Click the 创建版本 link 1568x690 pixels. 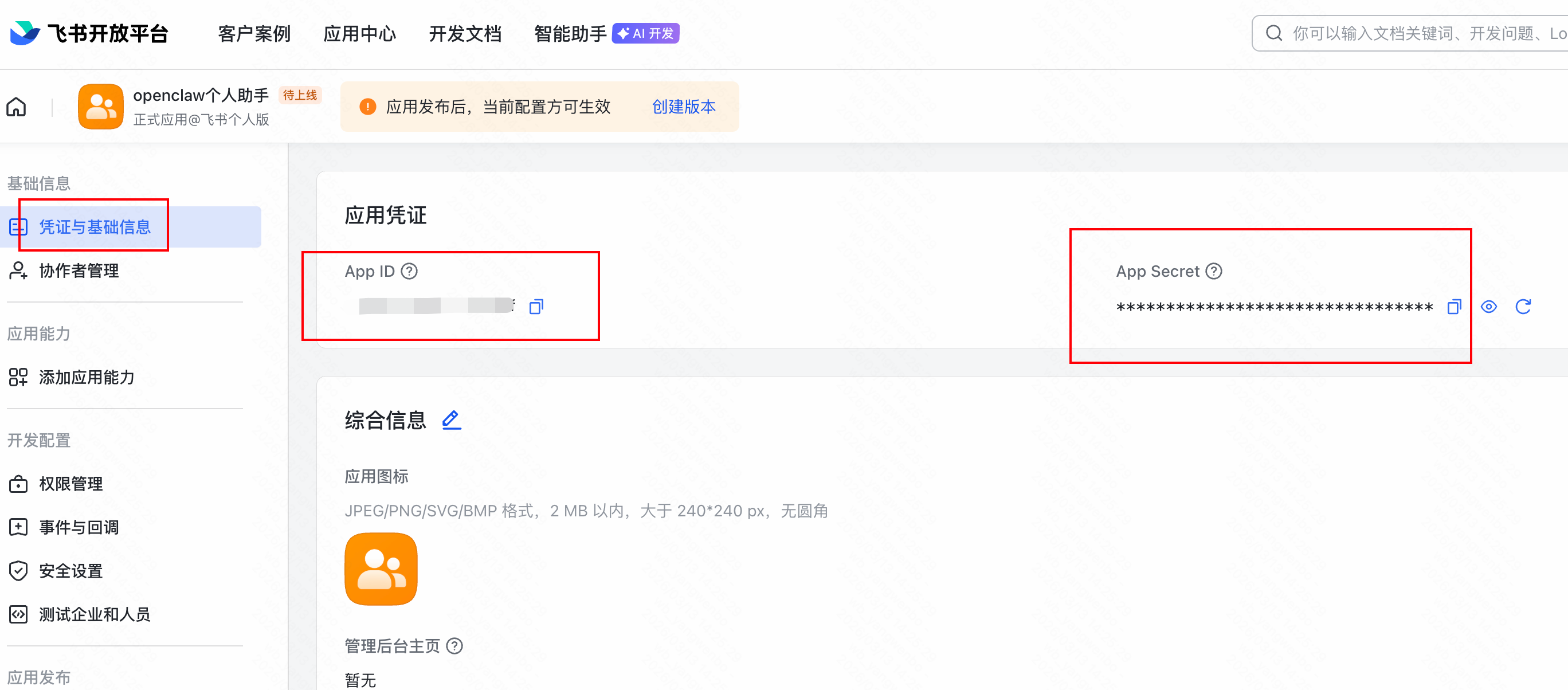(x=684, y=107)
